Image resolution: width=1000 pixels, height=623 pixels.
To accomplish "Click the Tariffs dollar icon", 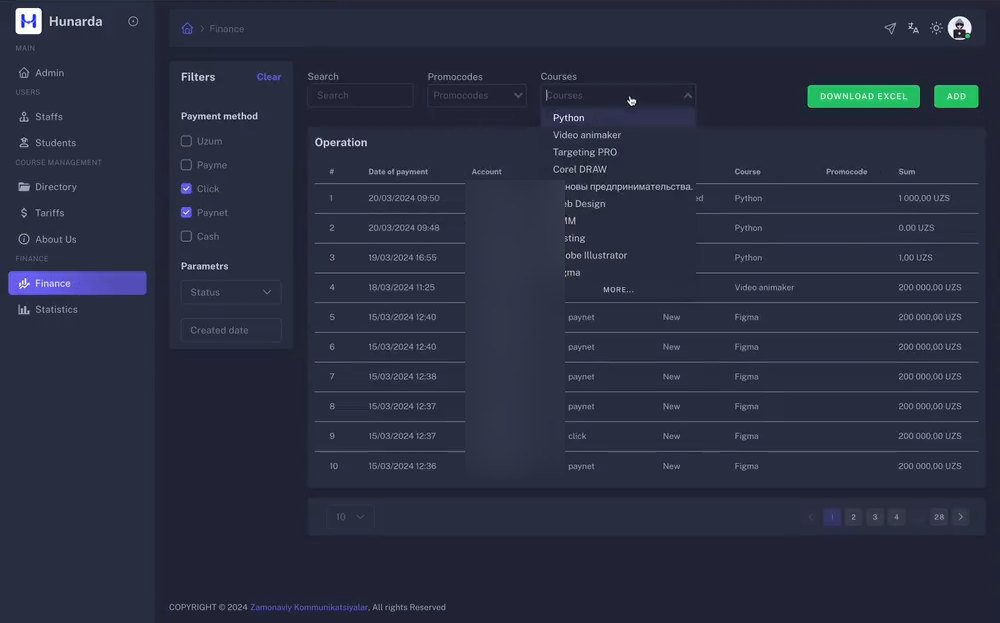I will (24, 213).
